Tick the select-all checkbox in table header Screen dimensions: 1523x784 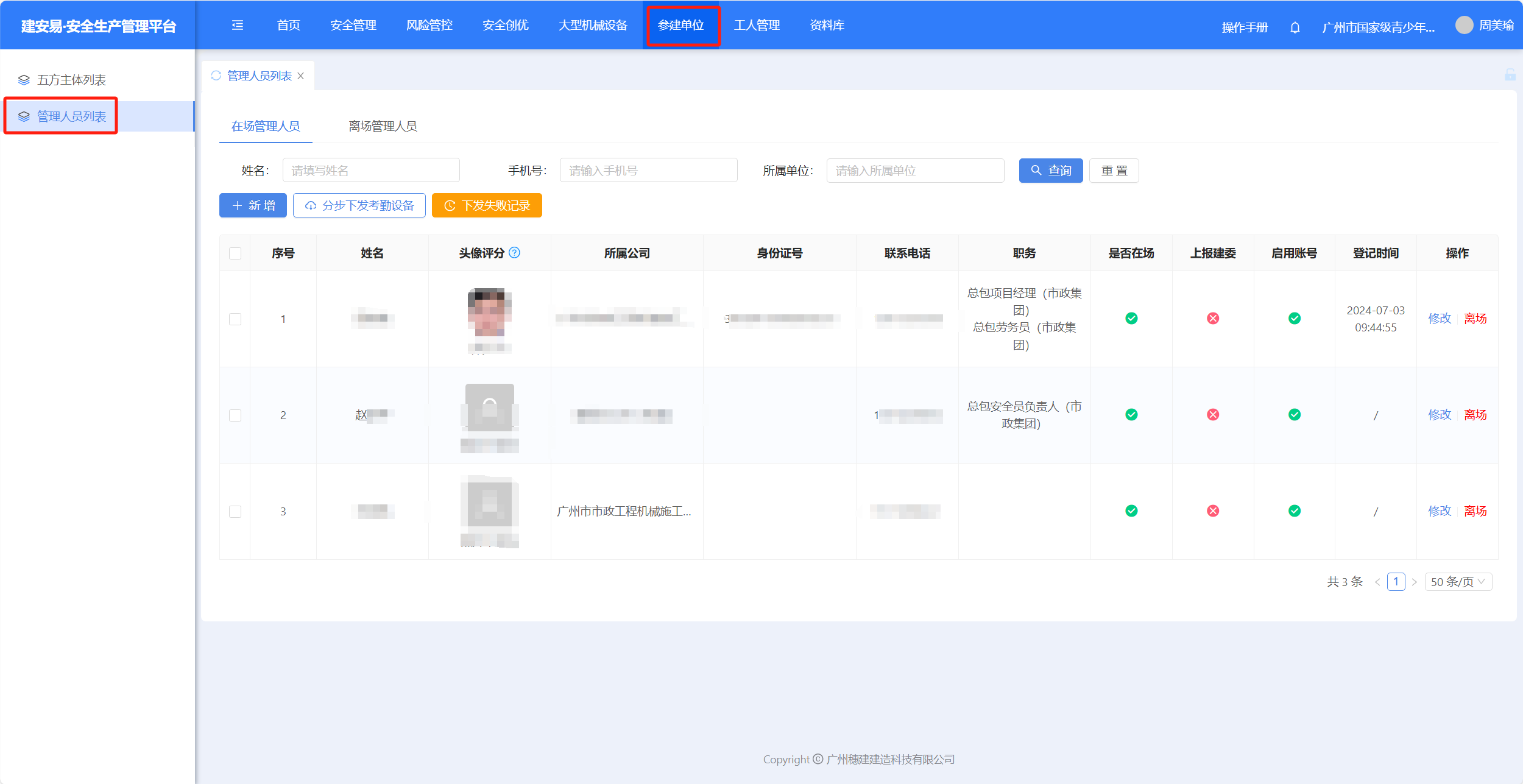coord(235,253)
